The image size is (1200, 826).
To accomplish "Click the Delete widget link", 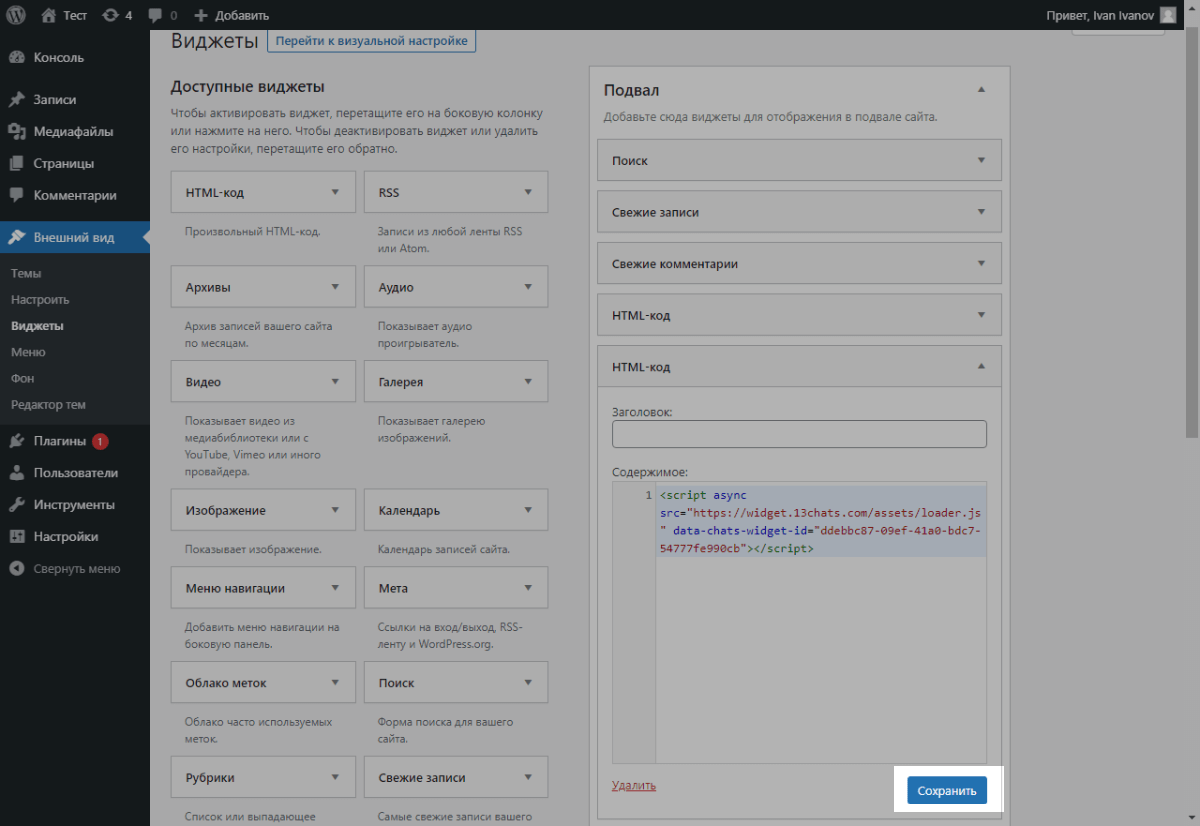I will 633,785.
